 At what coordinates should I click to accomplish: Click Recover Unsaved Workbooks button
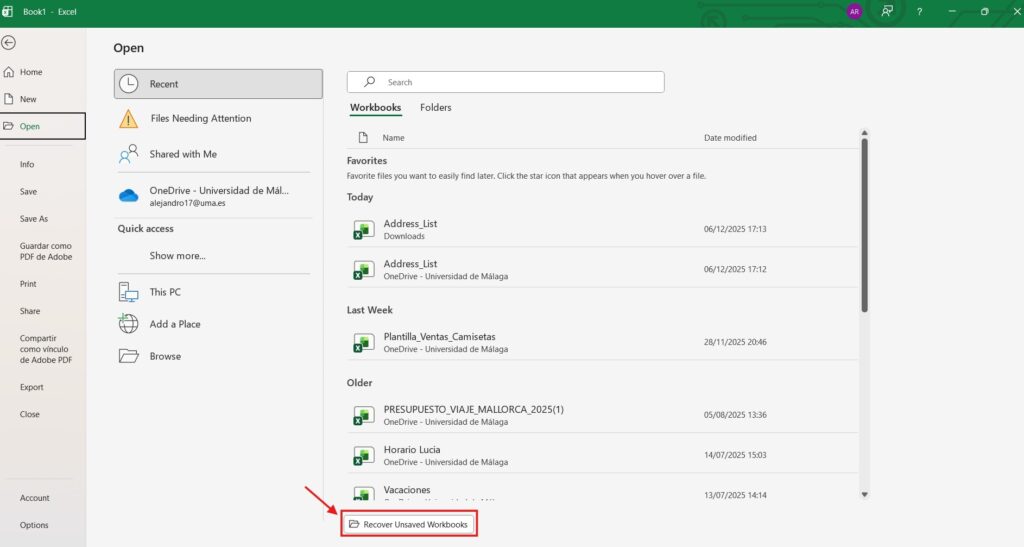[409, 524]
